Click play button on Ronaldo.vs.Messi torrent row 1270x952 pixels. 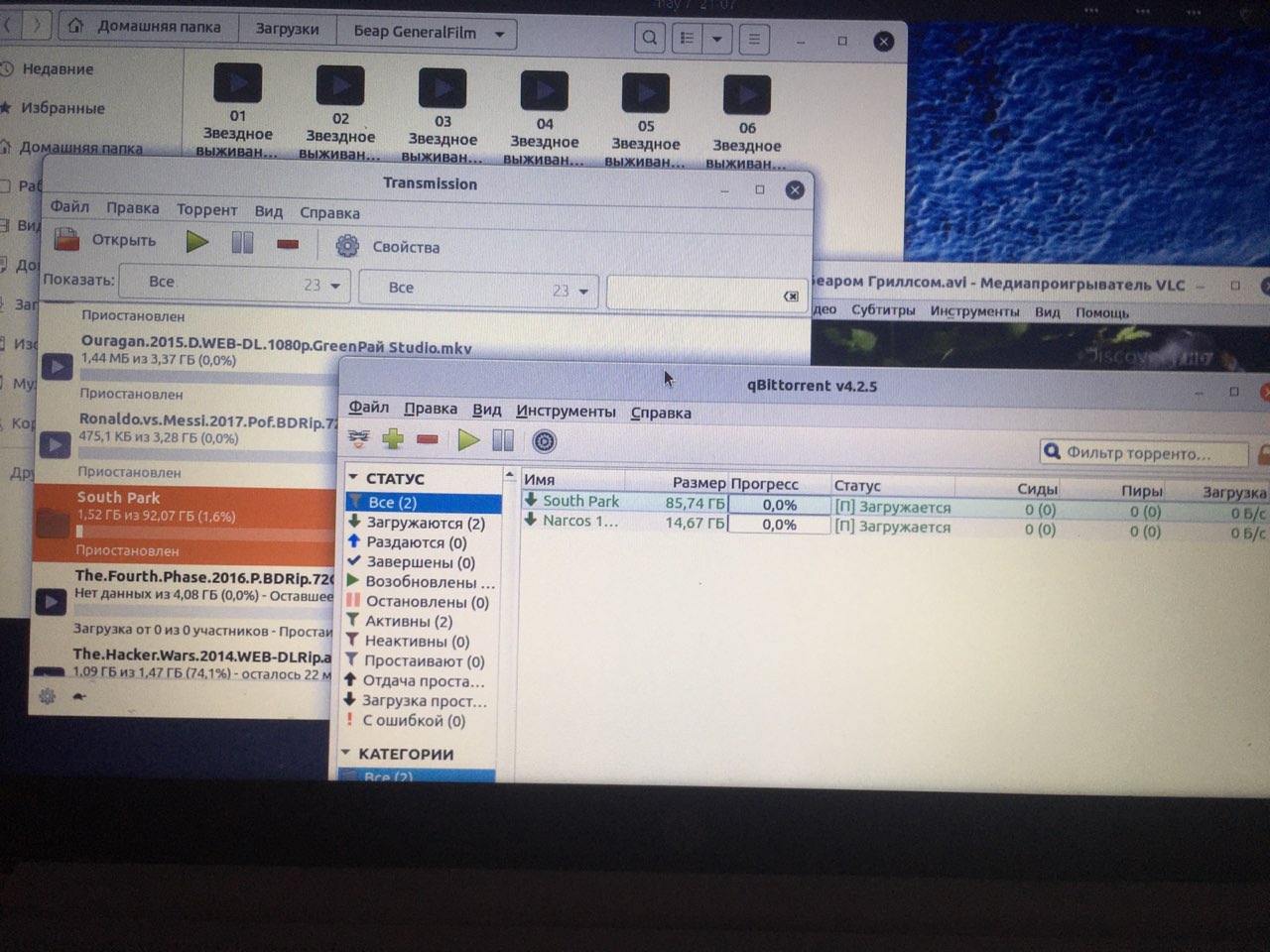pos(55,444)
